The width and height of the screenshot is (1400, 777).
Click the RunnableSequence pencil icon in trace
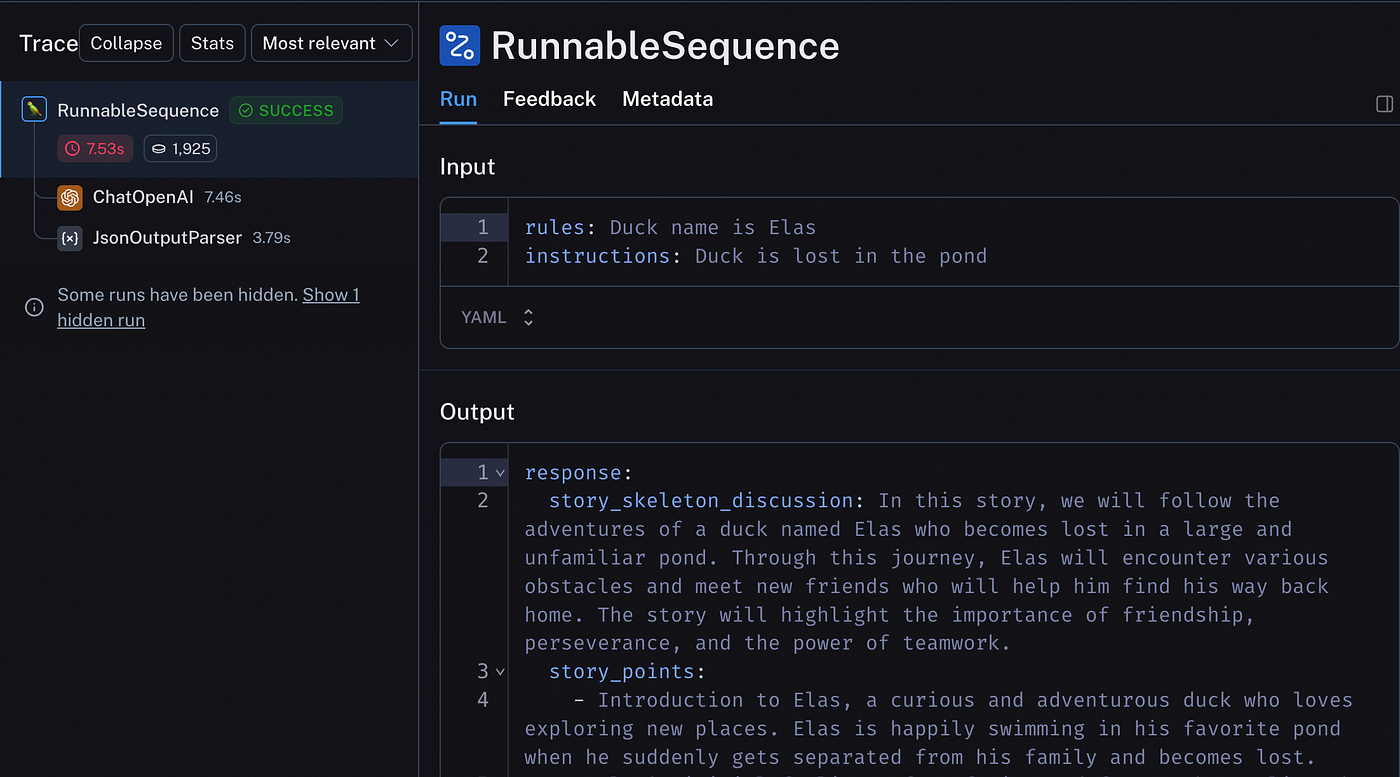pos(34,110)
